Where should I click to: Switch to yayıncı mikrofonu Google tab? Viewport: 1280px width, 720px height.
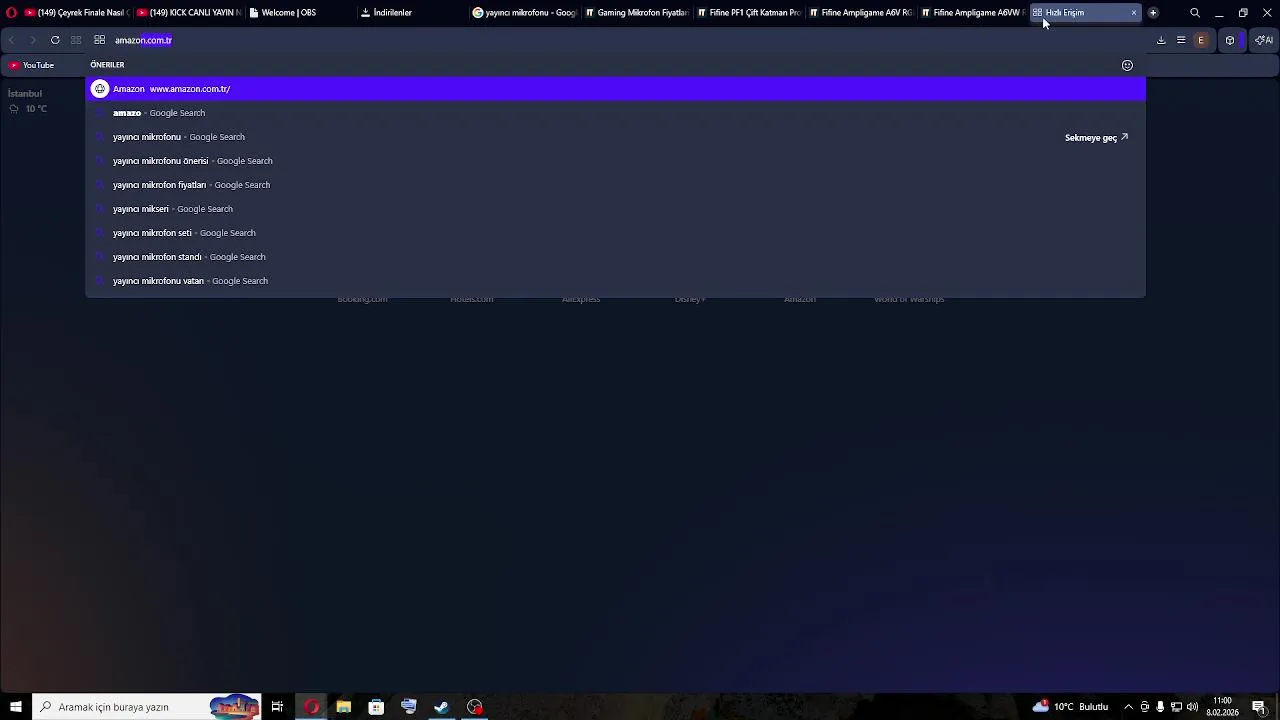[524, 13]
